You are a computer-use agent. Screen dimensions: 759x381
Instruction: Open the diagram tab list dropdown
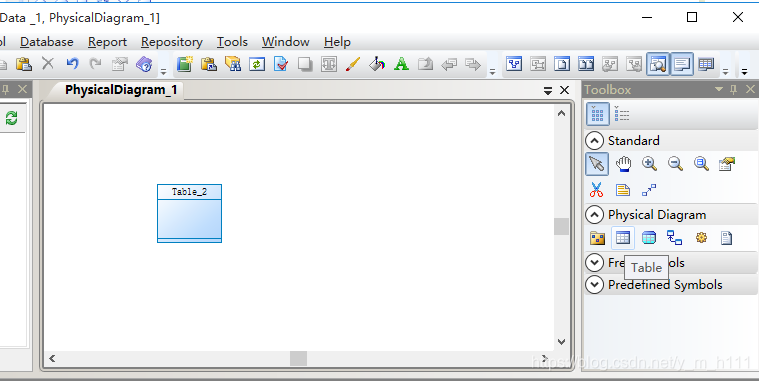click(548, 91)
